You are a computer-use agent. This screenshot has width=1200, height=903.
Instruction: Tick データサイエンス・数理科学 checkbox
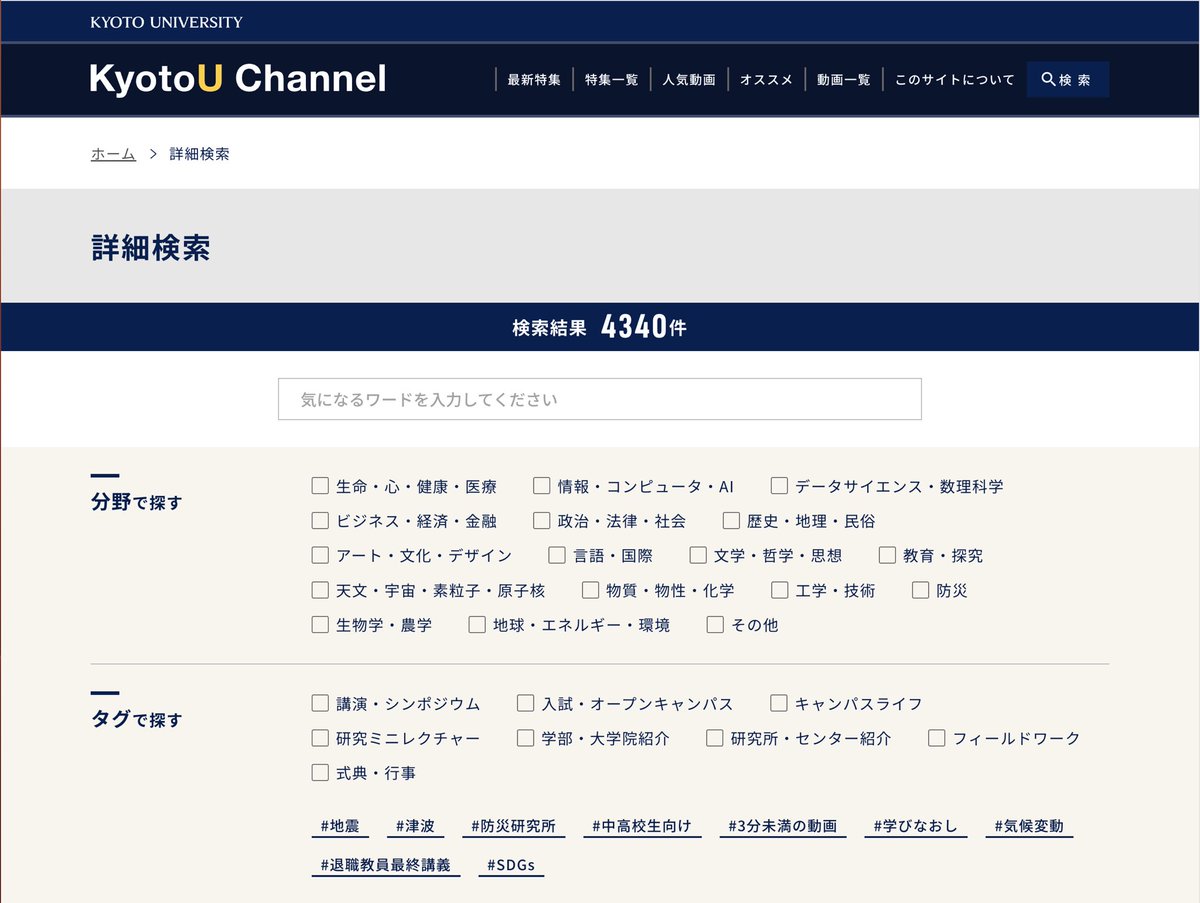pyautogui.click(x=779, y=486)
